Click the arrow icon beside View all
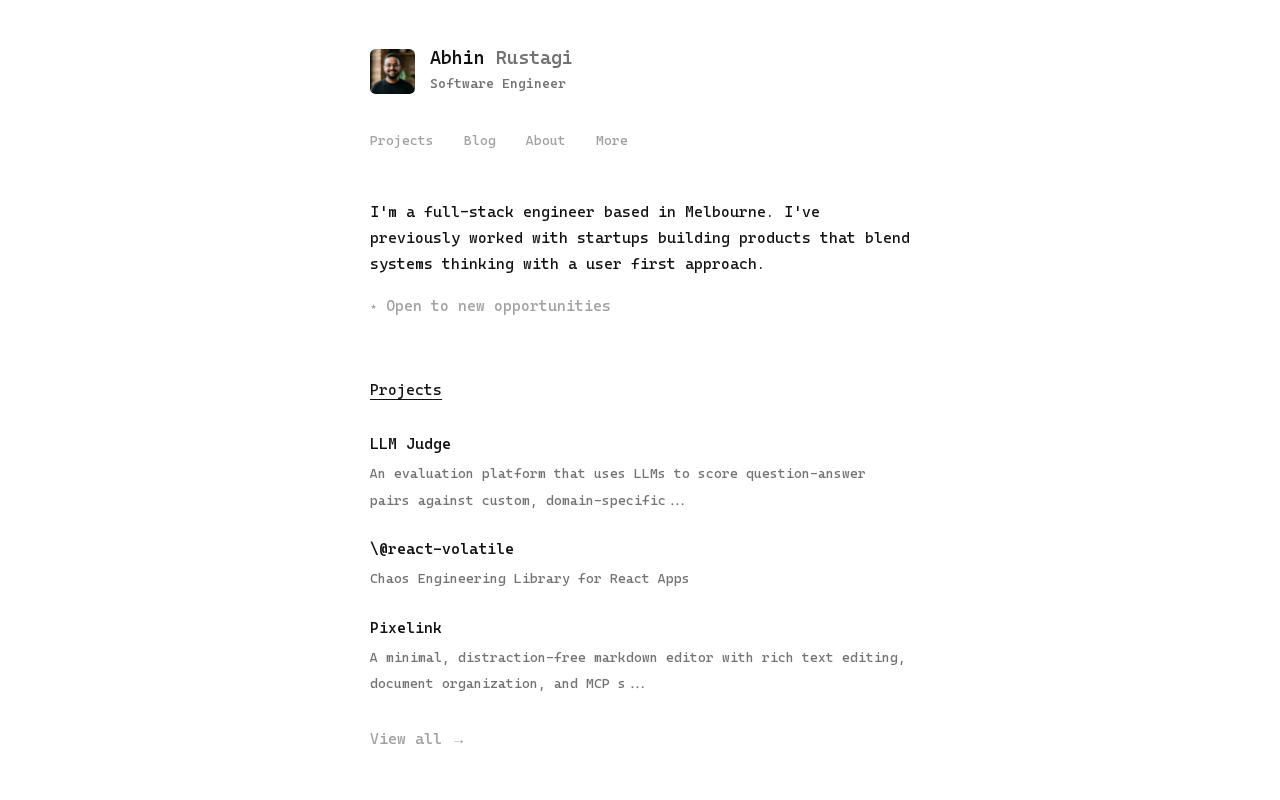Screen dimensions: 1280x800 (458, 740)
